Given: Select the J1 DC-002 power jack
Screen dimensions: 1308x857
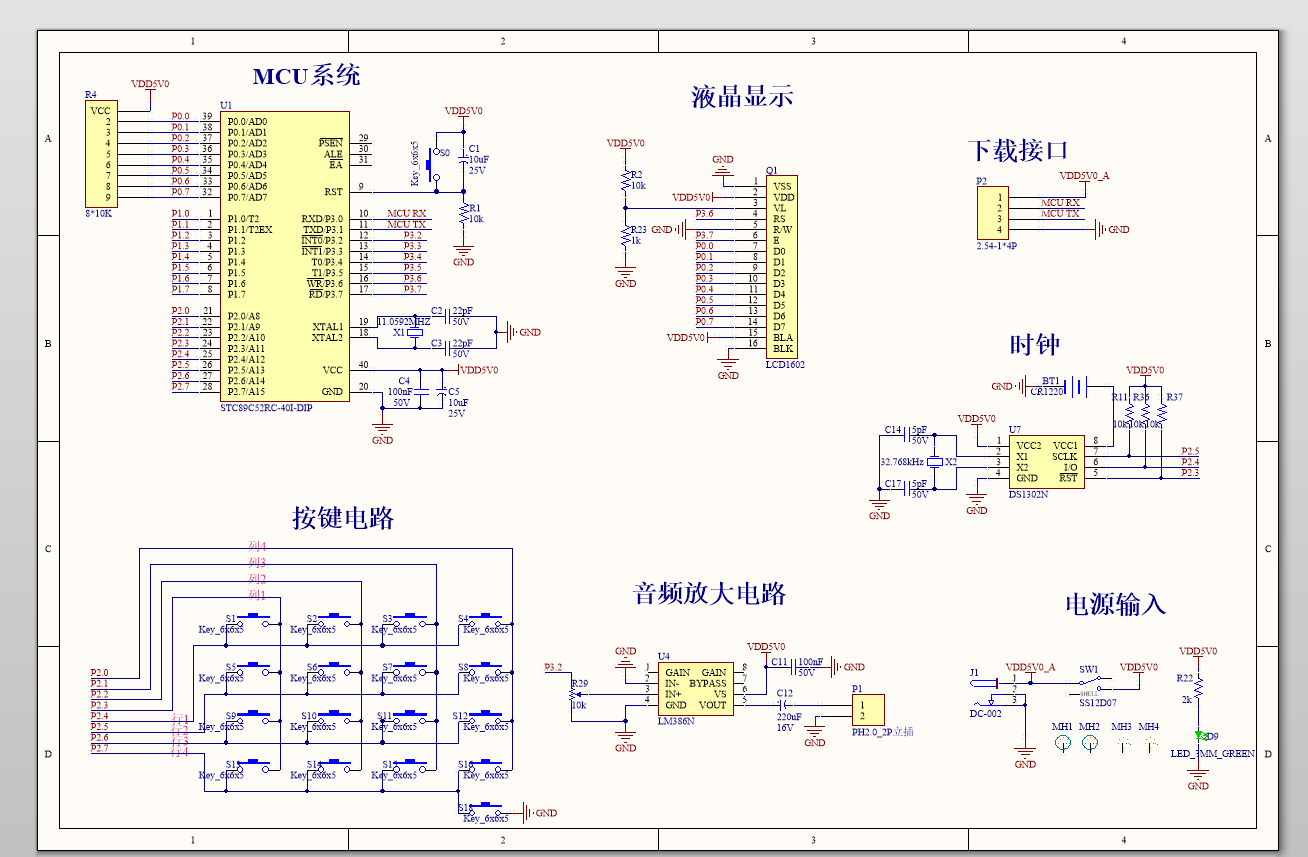Looking at the screenshot, I should 995,690.
